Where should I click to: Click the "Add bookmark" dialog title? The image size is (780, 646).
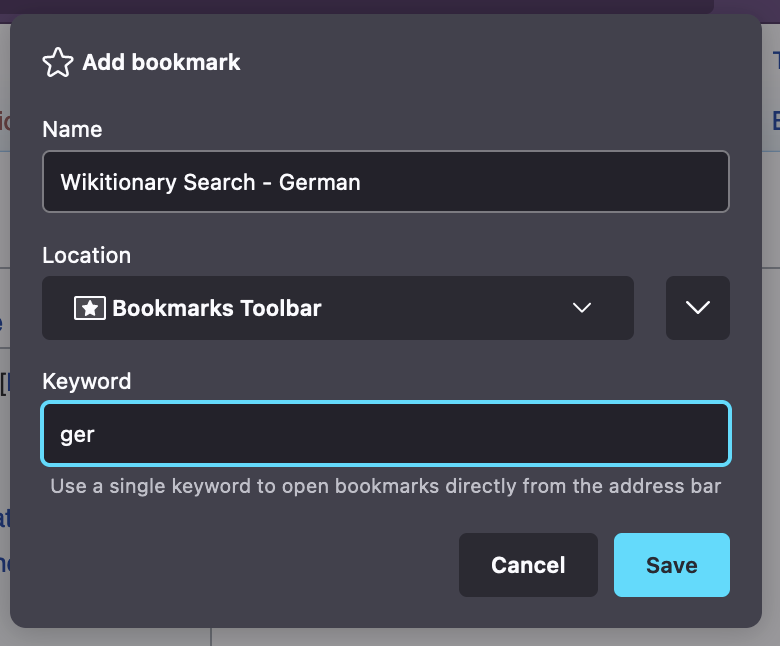pyautogui.click(x=161, y=63)
